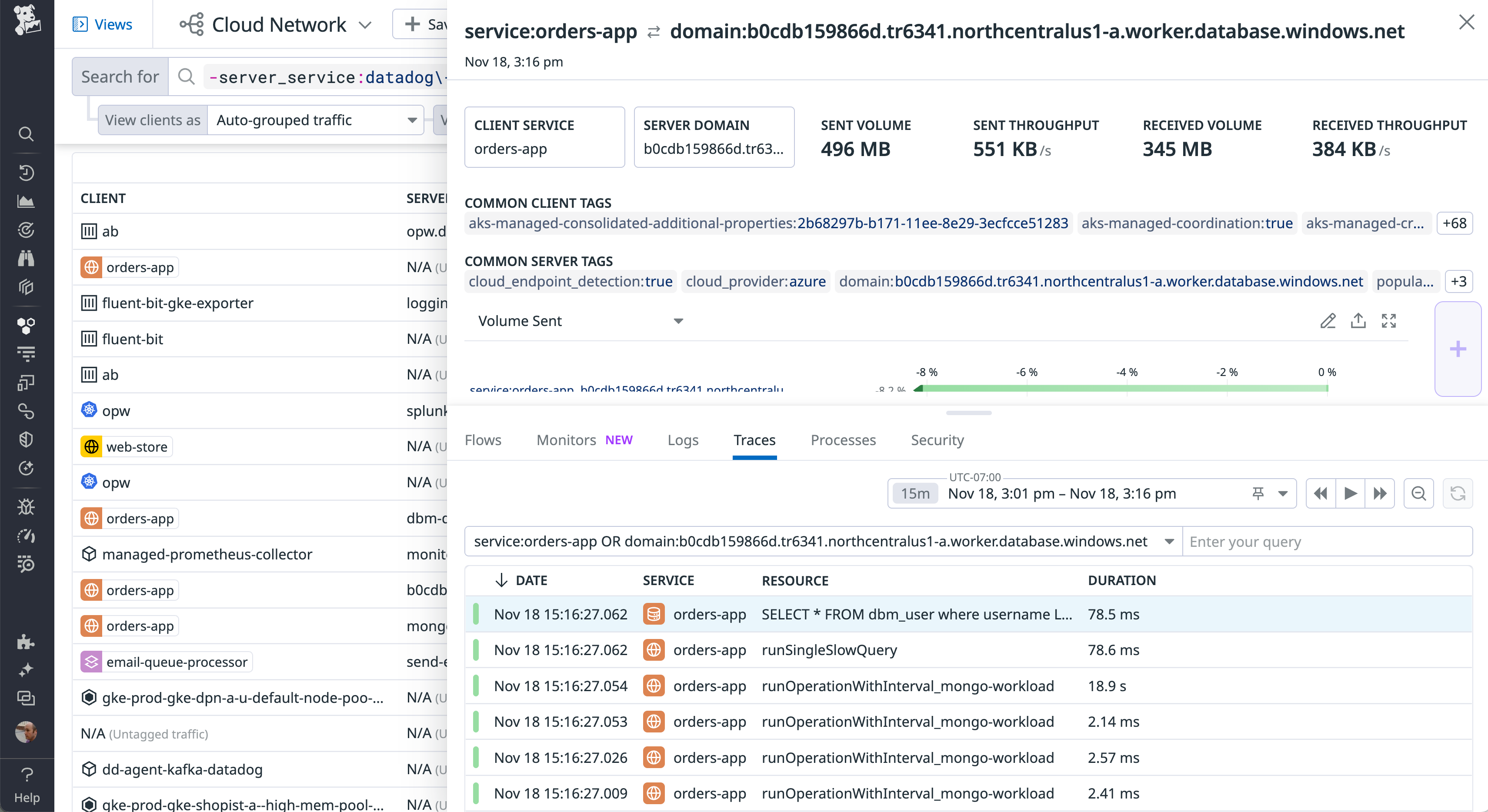Open the Watchdog binoculars icon in sidebar
This screenshot has height=812, width=1488.
pyautogui.click(x=26, y=258)
